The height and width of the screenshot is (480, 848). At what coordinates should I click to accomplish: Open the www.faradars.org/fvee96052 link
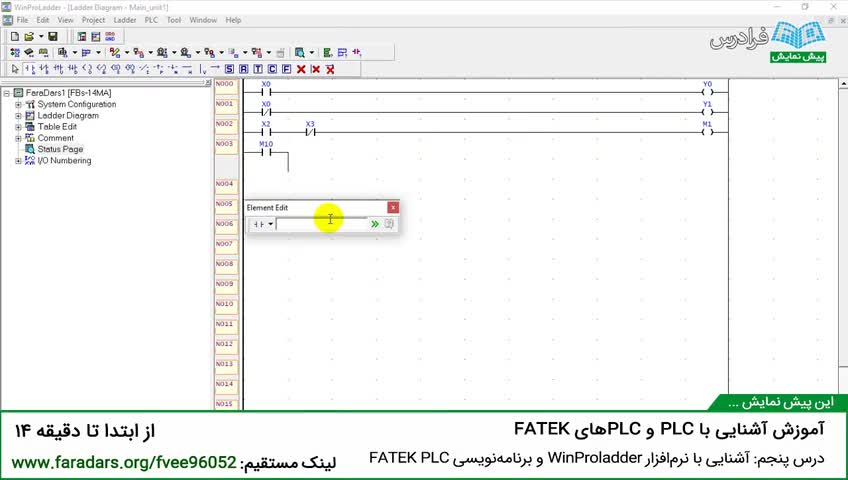(x=124, y=463)
